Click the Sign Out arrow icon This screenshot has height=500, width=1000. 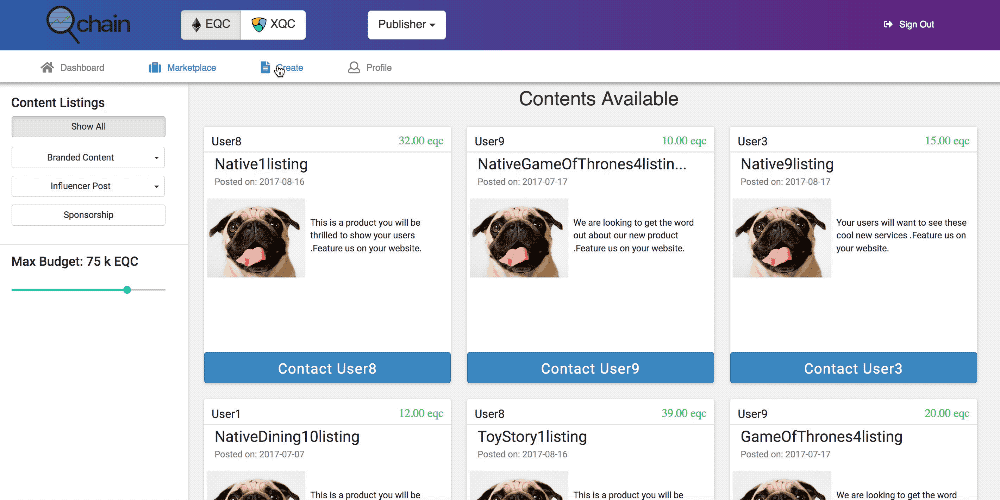[x=888, y=25]
